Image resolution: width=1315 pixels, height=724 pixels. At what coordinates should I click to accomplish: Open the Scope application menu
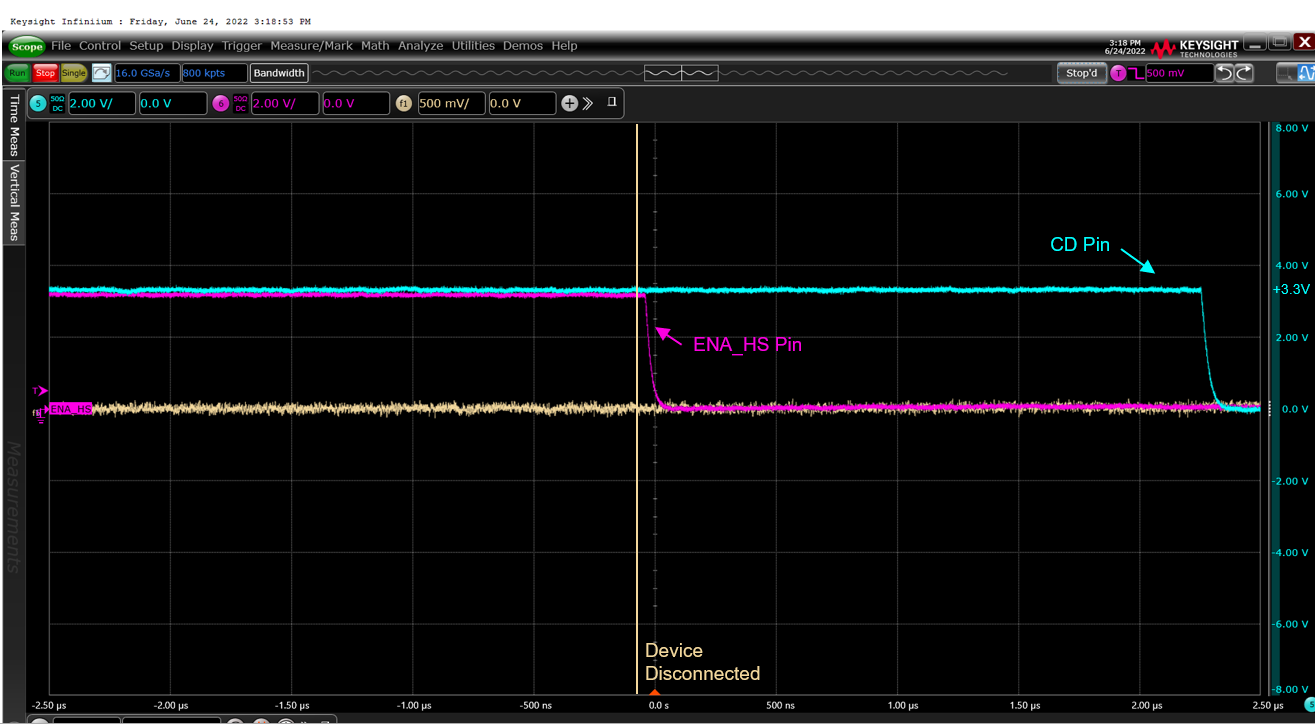coord(25,46)
